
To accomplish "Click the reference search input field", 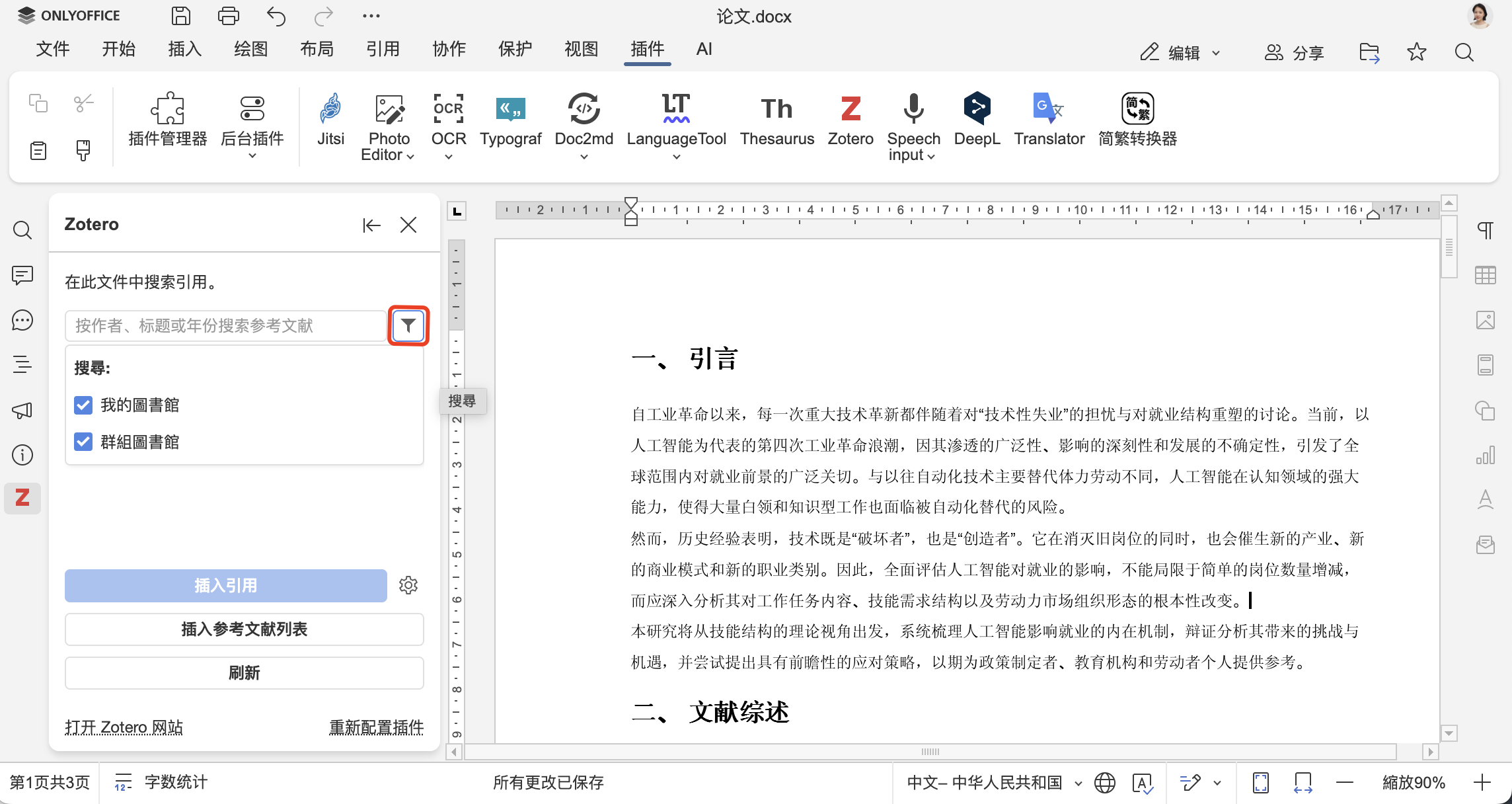I will pos(225,325).
